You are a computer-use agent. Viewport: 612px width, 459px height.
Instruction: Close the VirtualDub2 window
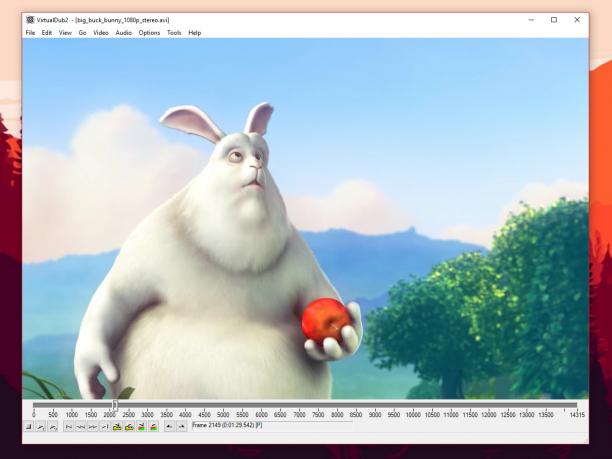click(577, 20)
